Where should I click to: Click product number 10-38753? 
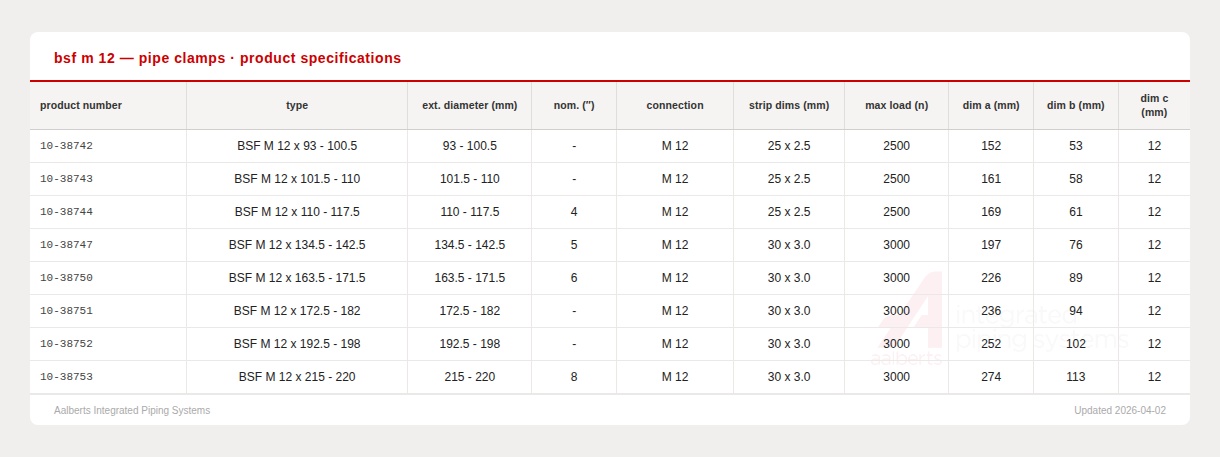66,377
